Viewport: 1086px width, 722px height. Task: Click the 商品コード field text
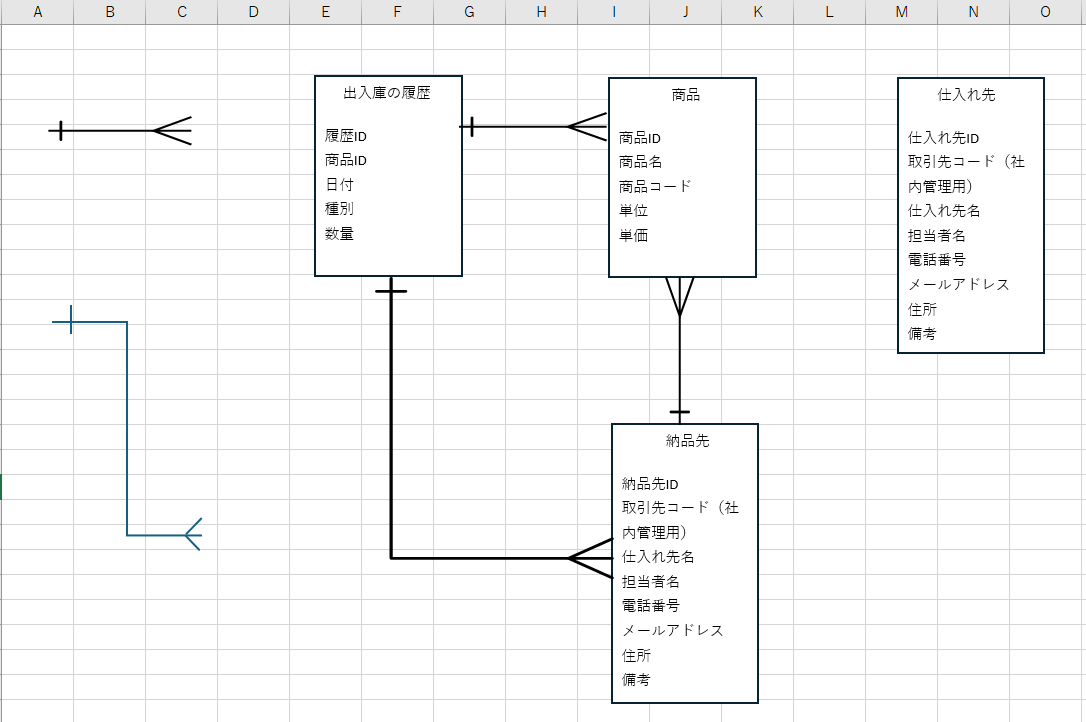click(x=655, y=186)
